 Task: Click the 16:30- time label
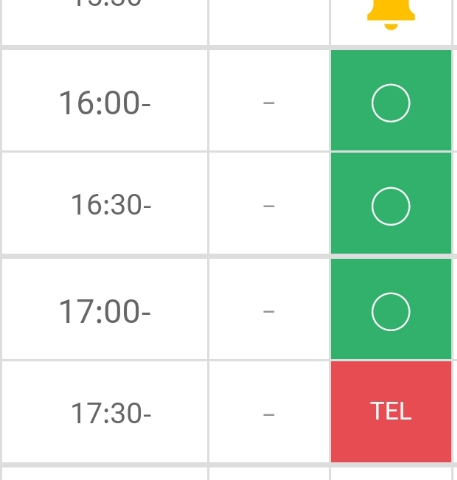pyautogui.click(x=111, y=205)
